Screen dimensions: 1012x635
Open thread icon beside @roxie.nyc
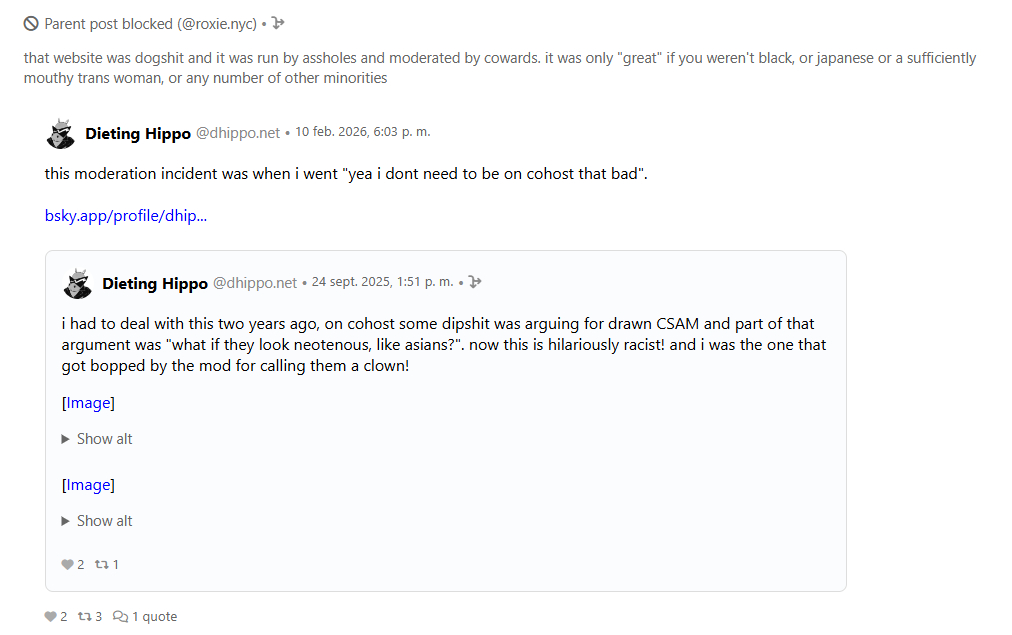point(278,24)
